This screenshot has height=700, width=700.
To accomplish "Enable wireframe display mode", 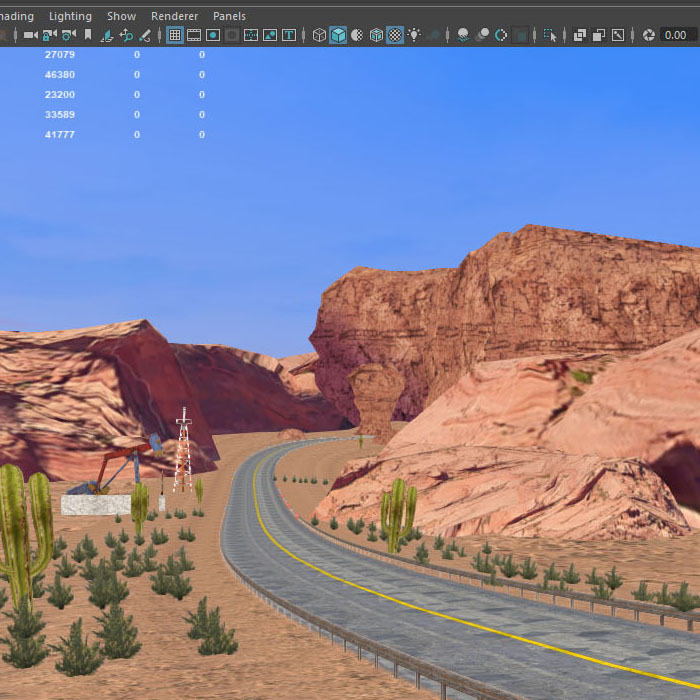I will [x=319, y=35].
